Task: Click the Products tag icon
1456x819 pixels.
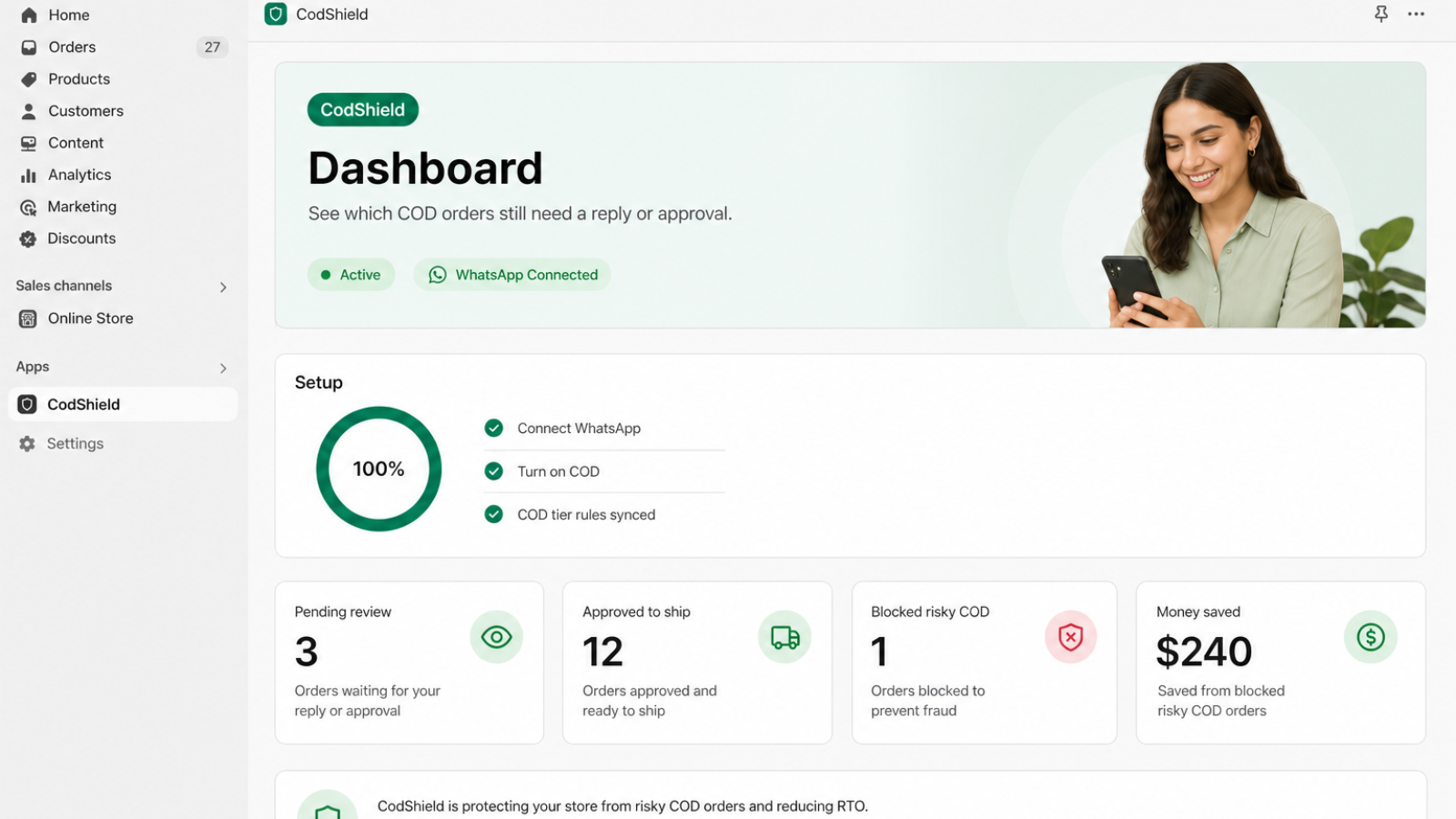Action: pos(29,79)
